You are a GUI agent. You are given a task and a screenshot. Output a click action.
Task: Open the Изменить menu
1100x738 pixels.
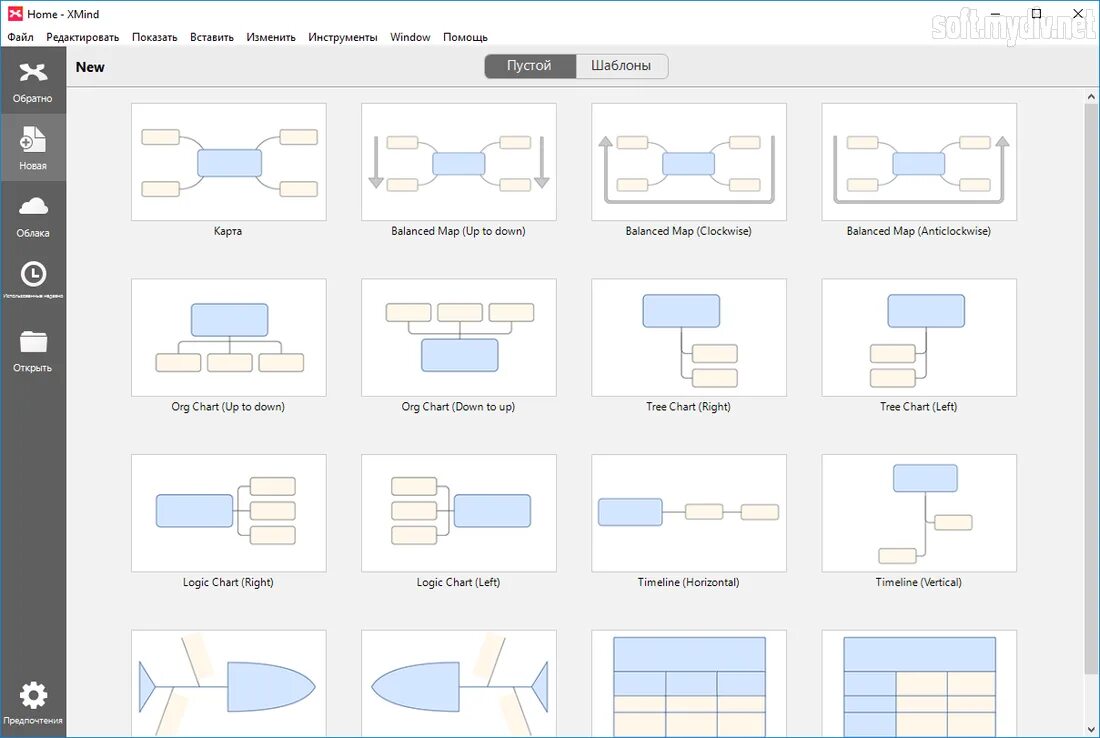(x=271, y=37)
